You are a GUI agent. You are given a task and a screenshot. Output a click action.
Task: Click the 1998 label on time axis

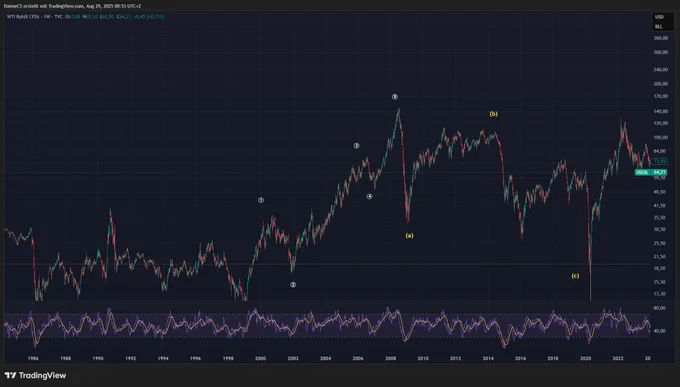[x=228, y=358]
